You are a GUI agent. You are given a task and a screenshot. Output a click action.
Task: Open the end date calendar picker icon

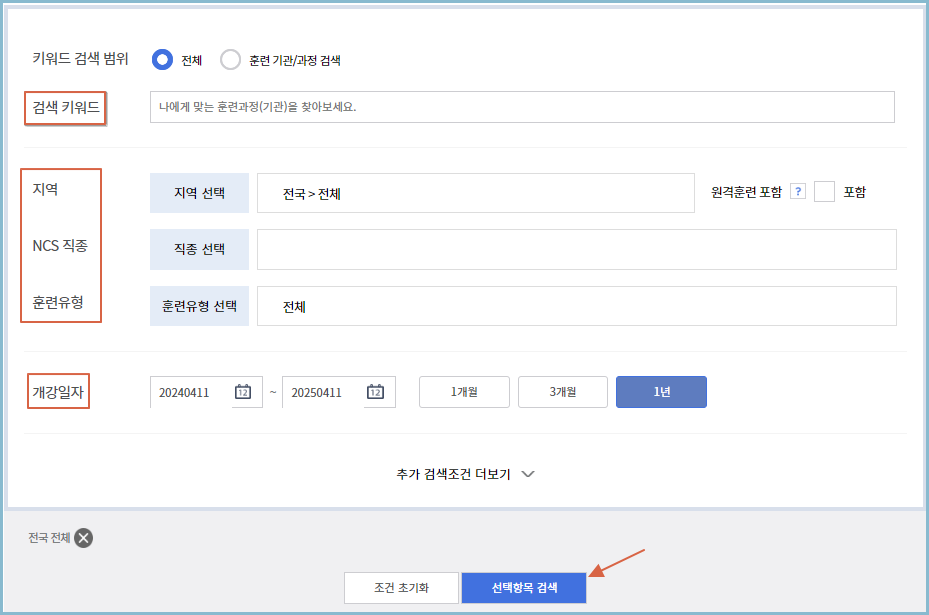click(x=378, y=392)
